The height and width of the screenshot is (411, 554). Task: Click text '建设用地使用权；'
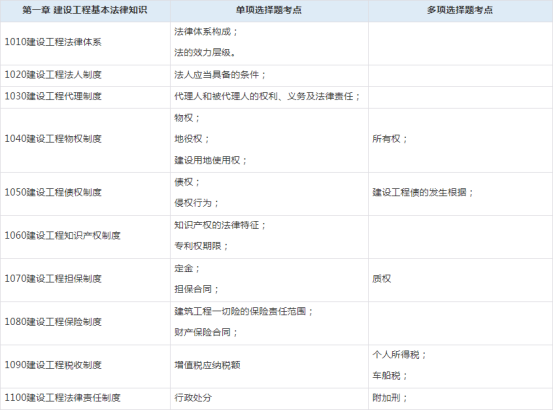point(211,160)
